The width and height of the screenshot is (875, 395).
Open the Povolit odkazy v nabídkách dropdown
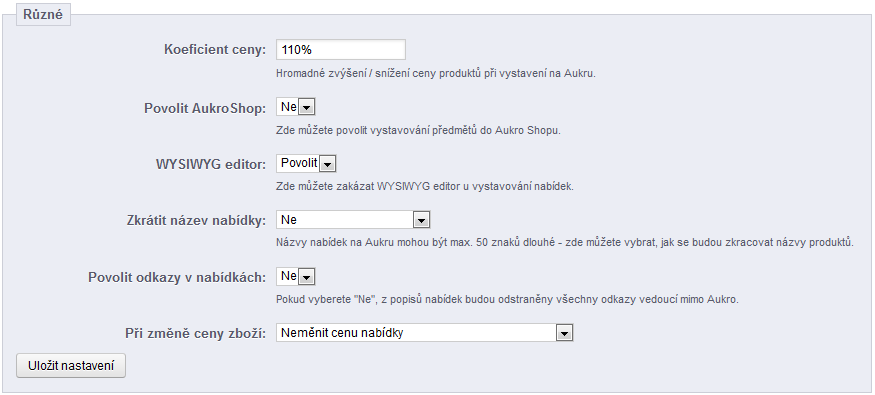(x=297, y=276)
